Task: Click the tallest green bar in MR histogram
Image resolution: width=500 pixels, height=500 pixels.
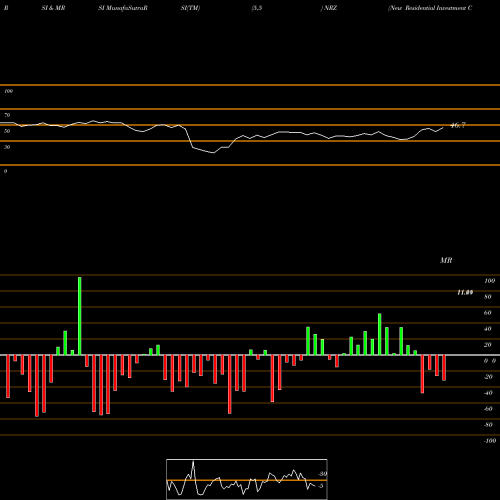Action: (x=80, y=316)
